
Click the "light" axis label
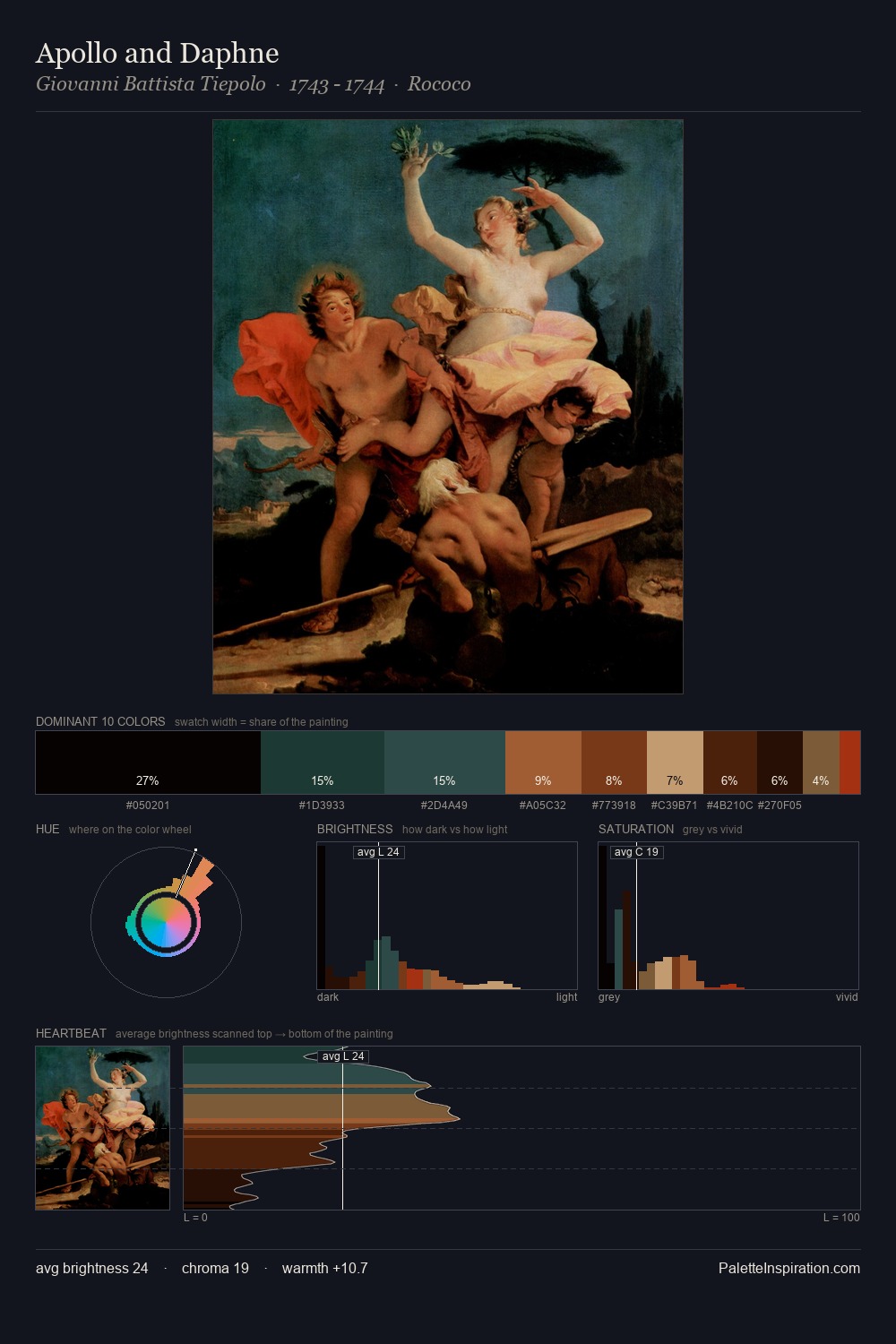point(567,997)
